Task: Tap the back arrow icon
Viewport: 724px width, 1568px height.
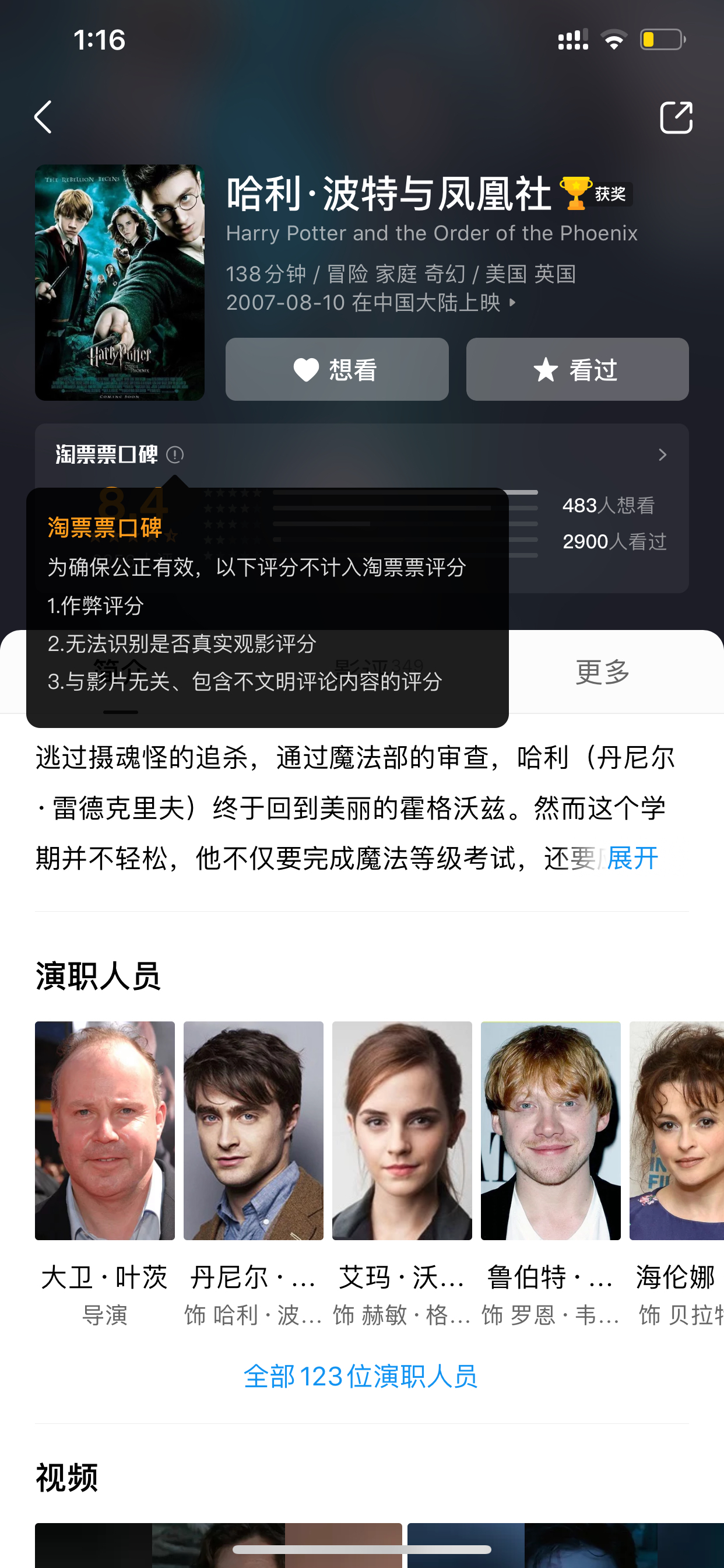Action: click(43, 117)
